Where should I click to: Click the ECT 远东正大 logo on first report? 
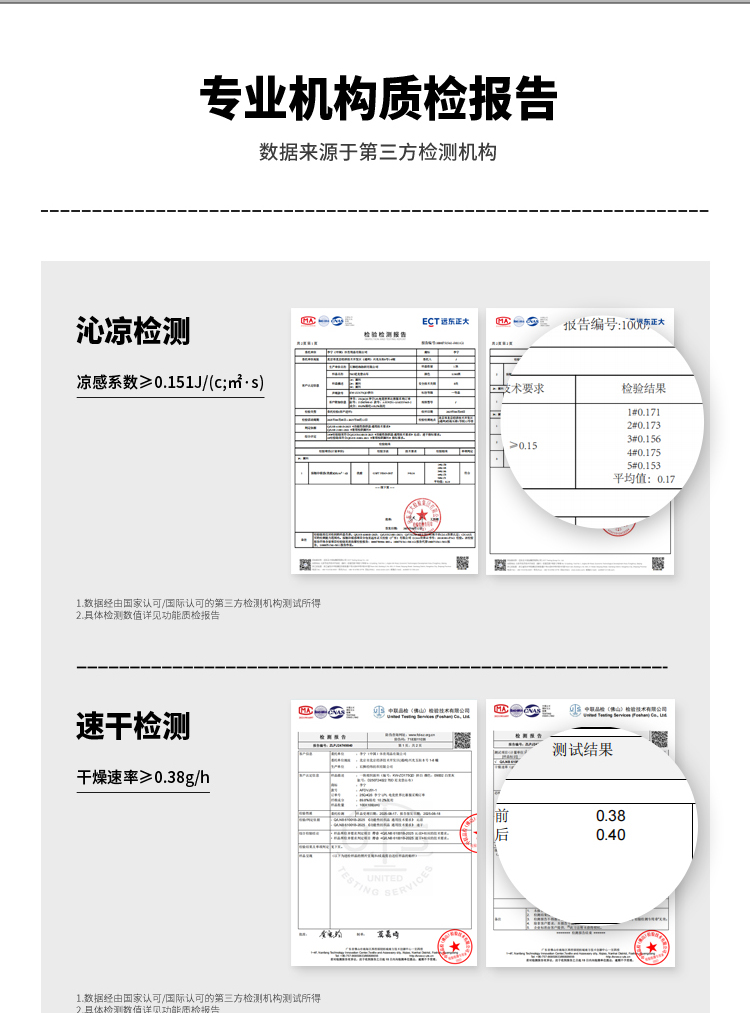point(446,321)
